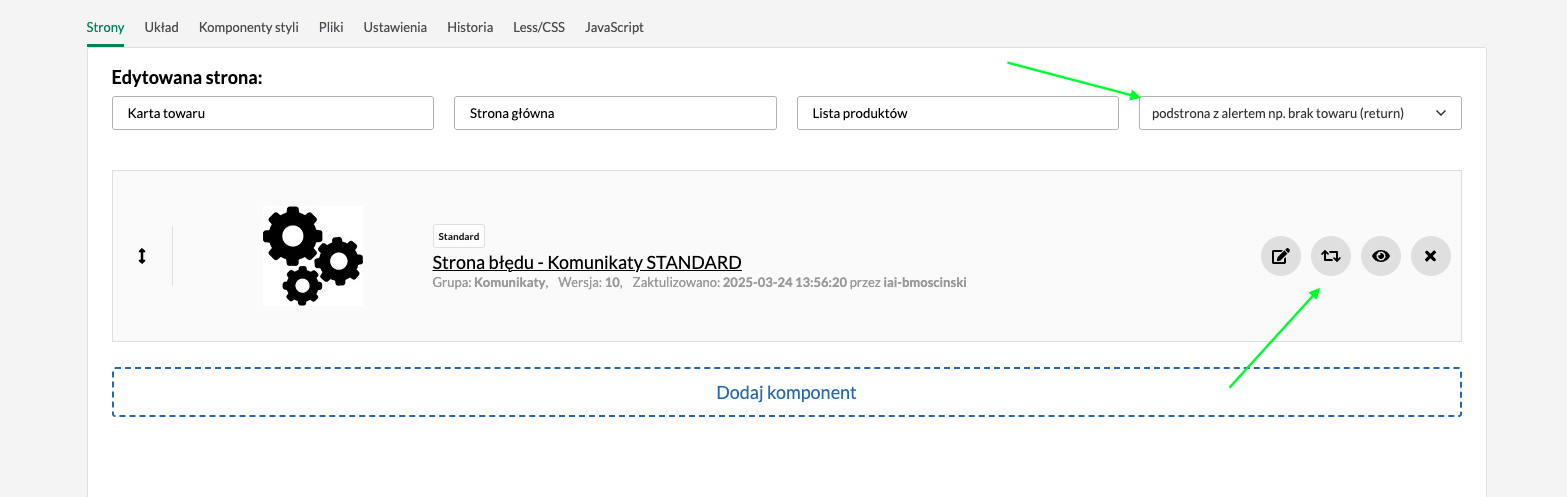The height and width of the screenshot is (497, 1567).
Task: Go to the Ustawienia tab
Action: pyautogui.click(x=395, y=27)
